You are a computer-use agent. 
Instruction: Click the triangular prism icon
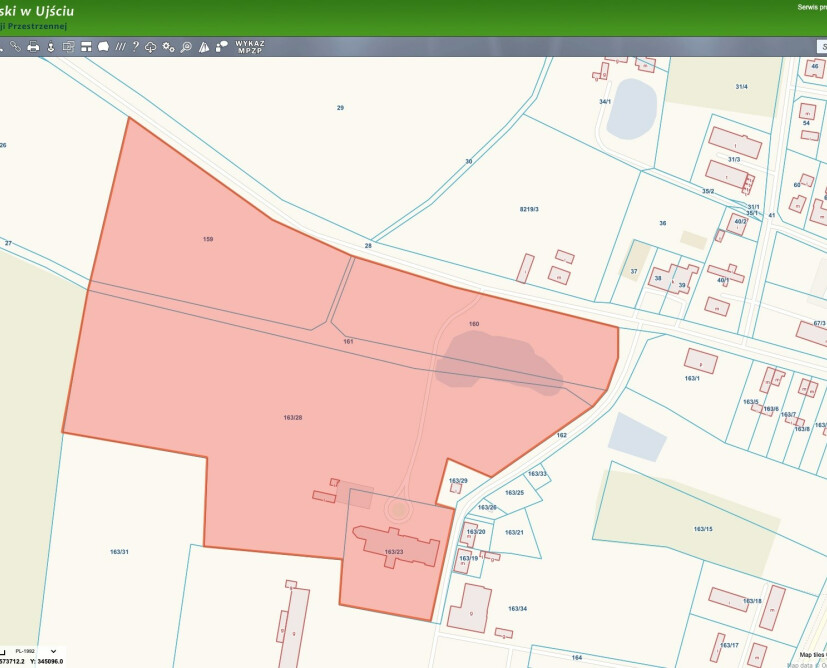204,47
